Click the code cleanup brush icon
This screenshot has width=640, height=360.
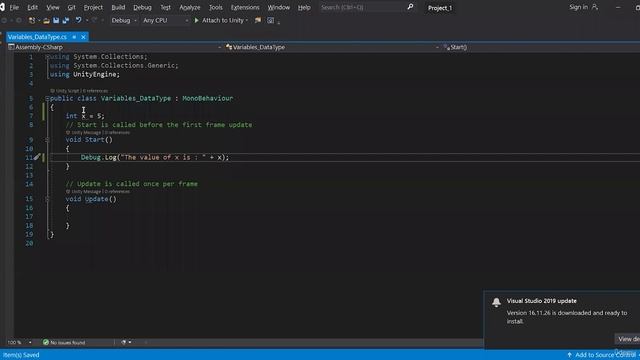(123, 342)
